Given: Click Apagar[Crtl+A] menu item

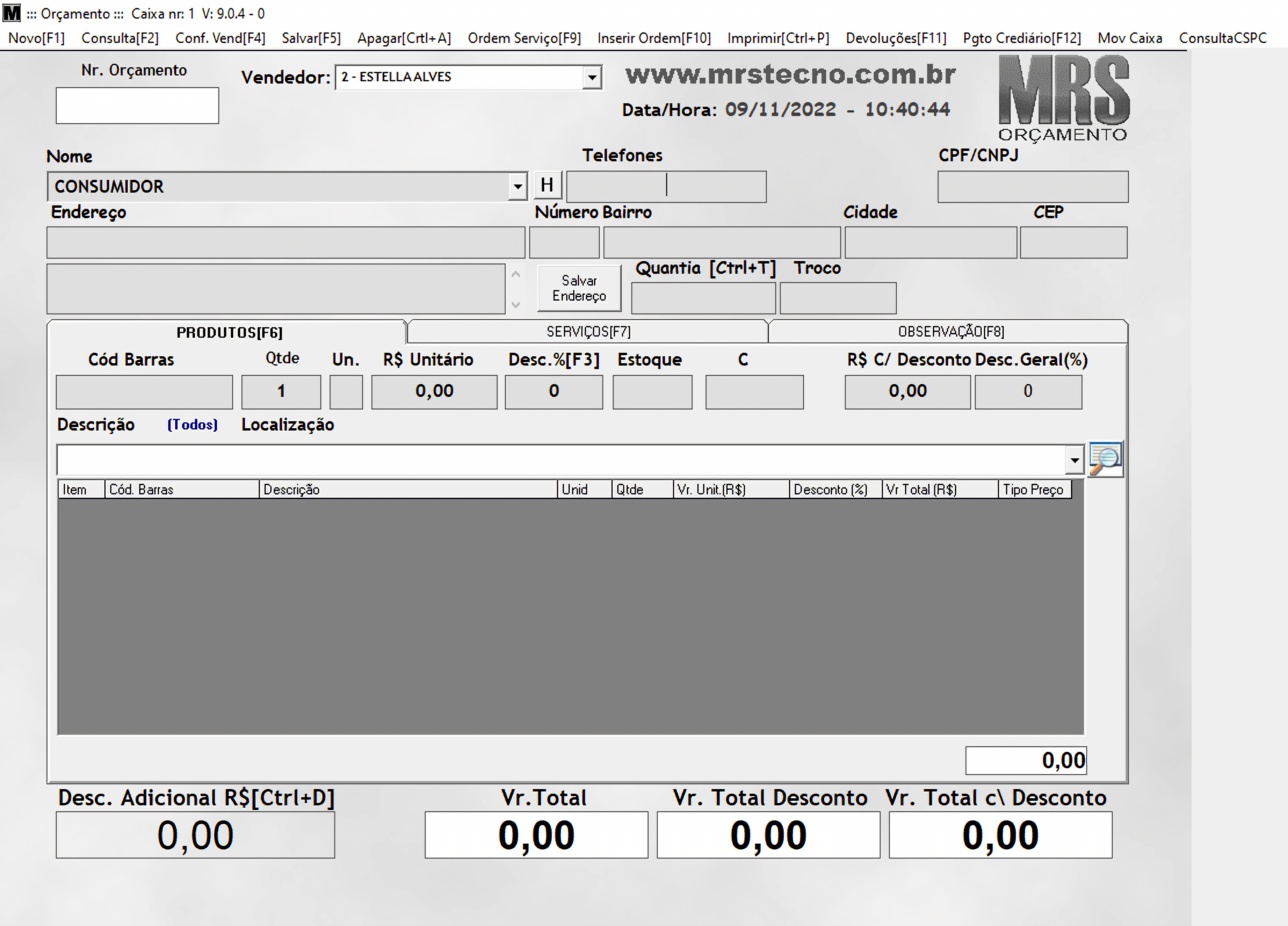Looking at the screenshot, I should 404,38.
